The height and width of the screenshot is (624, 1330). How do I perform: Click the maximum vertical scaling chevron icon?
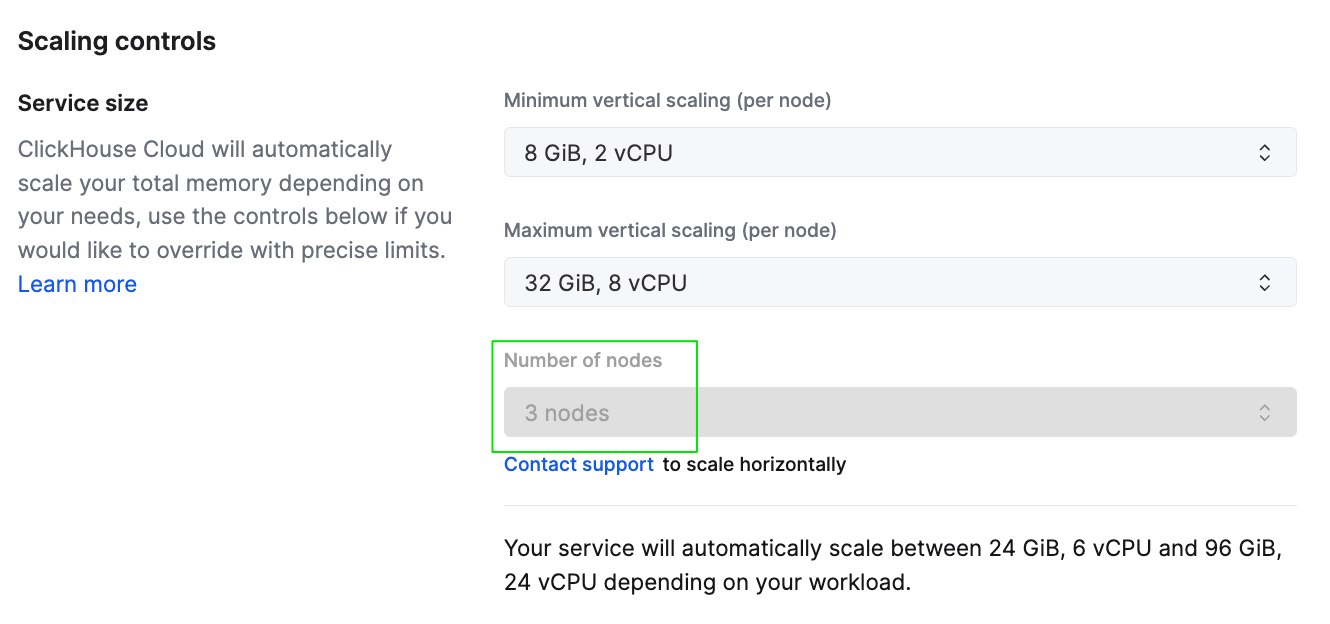[1264, 282]
